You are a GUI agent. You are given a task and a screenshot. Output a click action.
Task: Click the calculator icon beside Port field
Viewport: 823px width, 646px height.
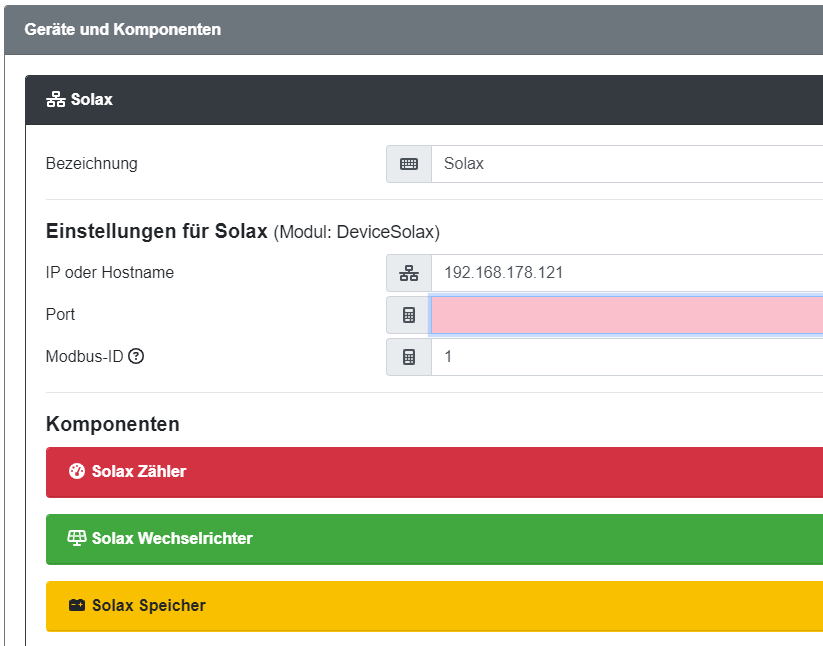click(409, 315)
